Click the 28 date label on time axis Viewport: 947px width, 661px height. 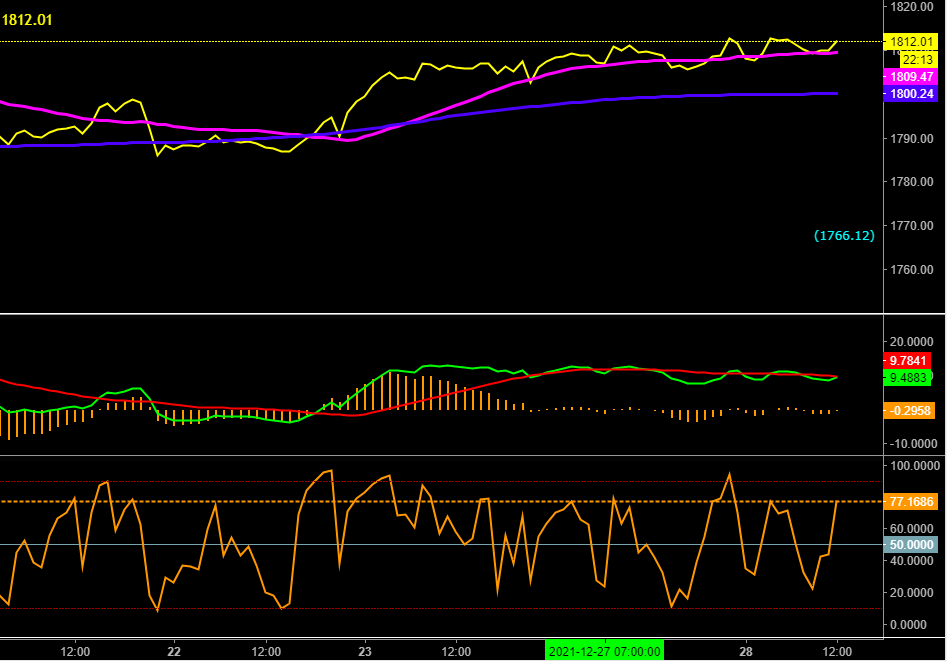[x=746, y=652]
